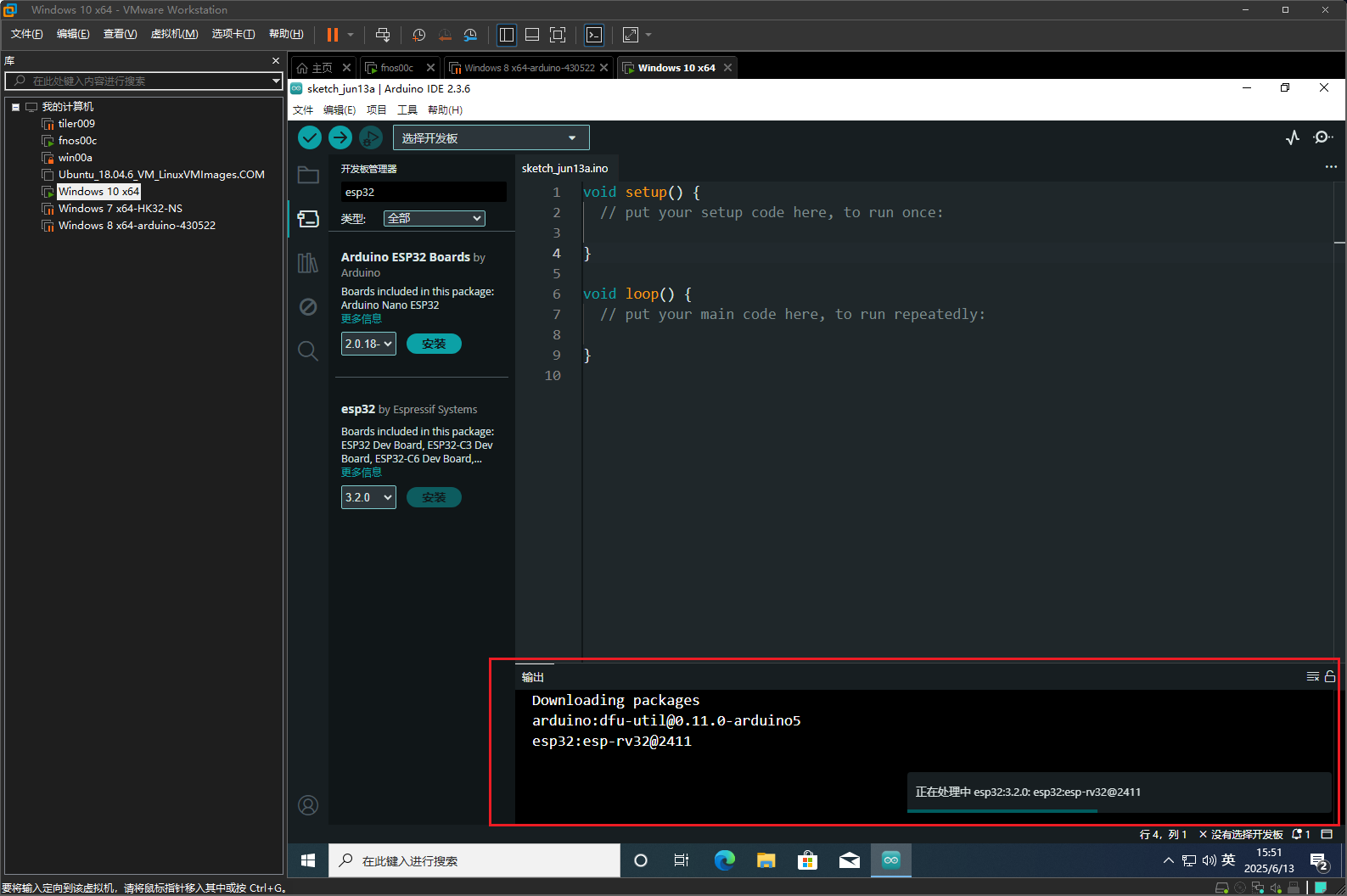Toggle the output scroll lock icon
Screen dimensions: 1347x896
pos(1330,676)
